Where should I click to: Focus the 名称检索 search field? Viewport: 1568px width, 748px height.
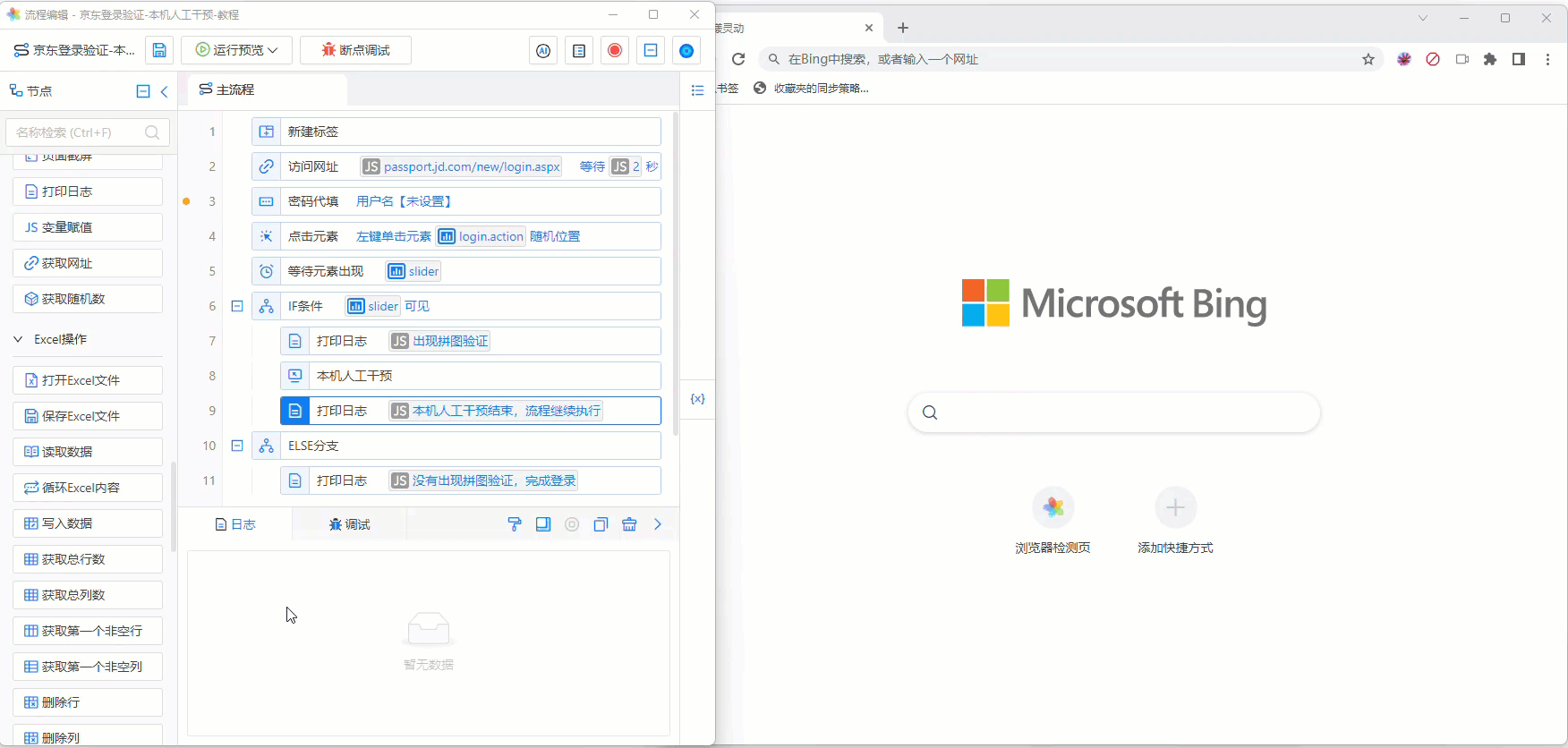(88, 132)
